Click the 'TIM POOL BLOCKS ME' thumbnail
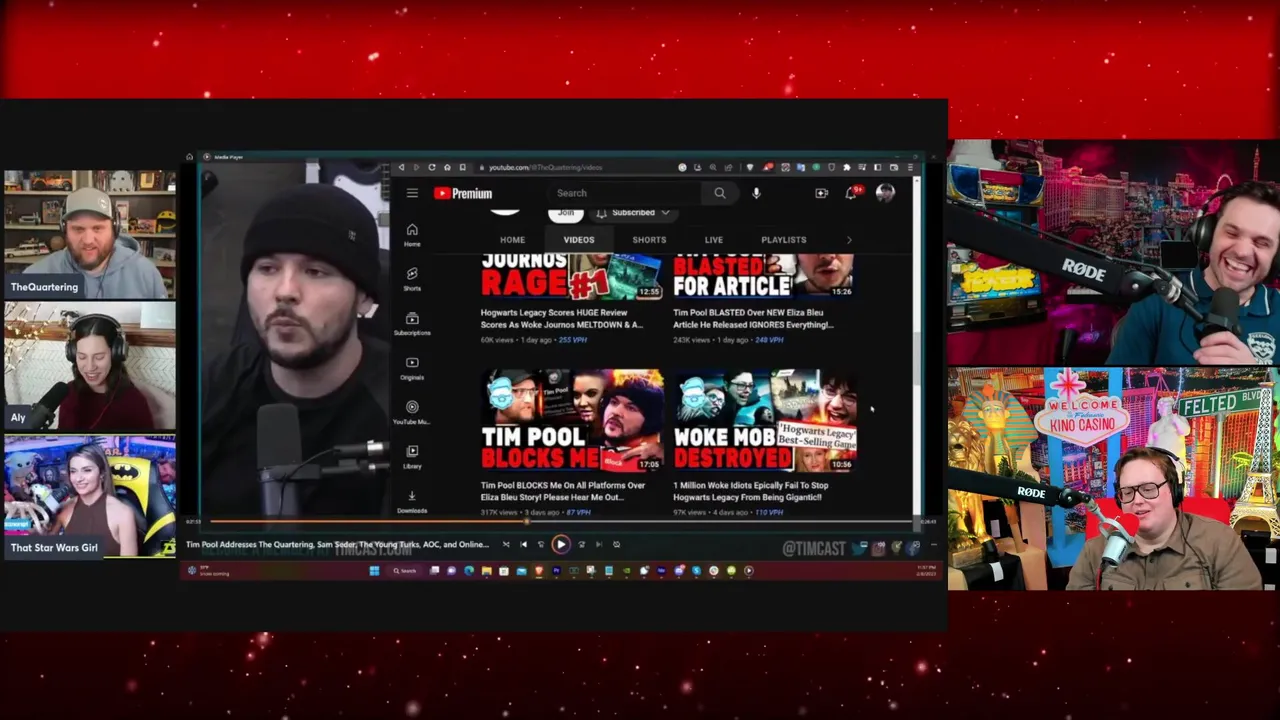Screen dimensions: 1280x720 (x=571, y=420)
